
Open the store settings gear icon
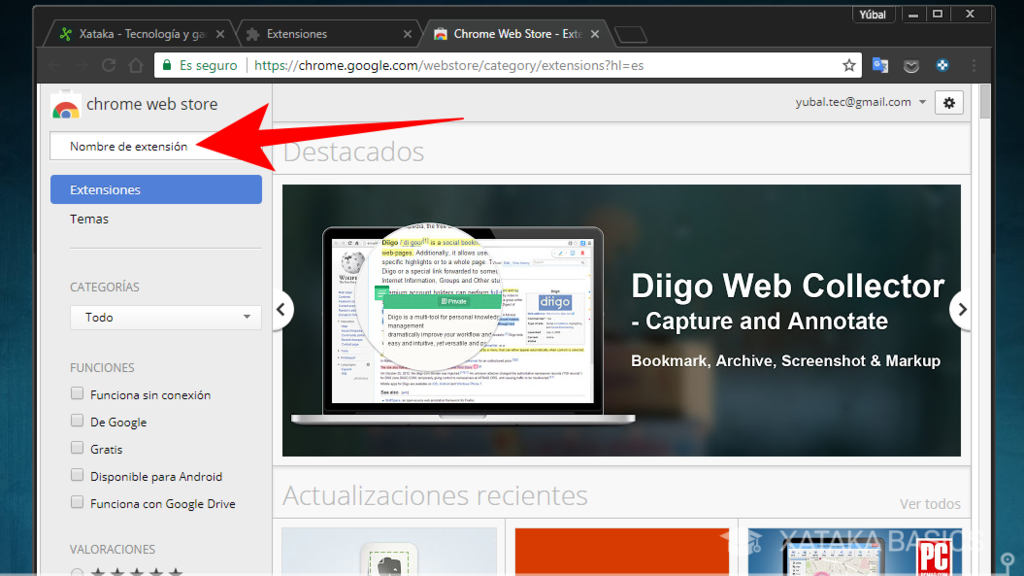pyautogui.click(x=948, y=102)
